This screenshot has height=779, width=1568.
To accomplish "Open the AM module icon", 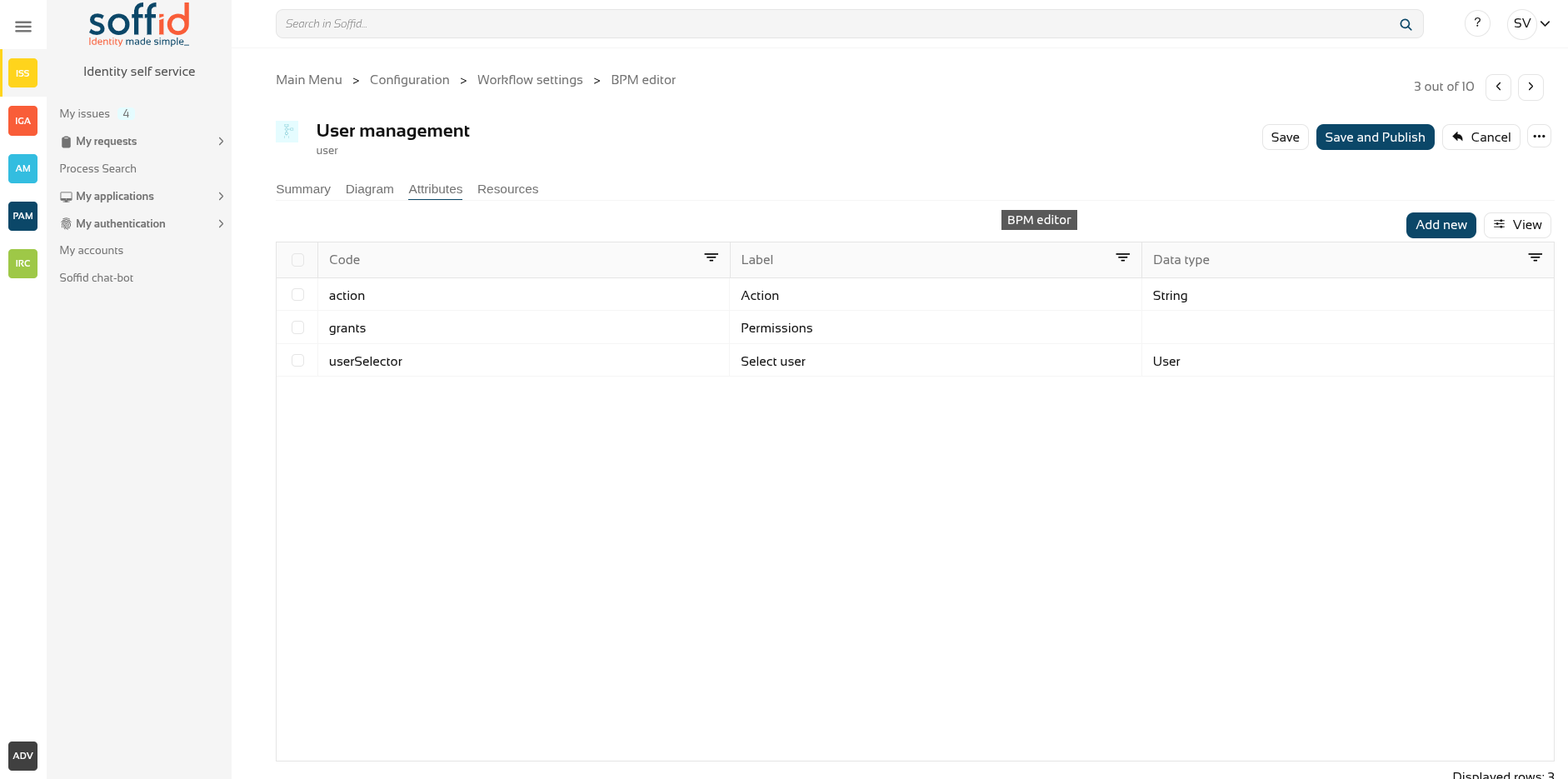I will pos(22,168).
